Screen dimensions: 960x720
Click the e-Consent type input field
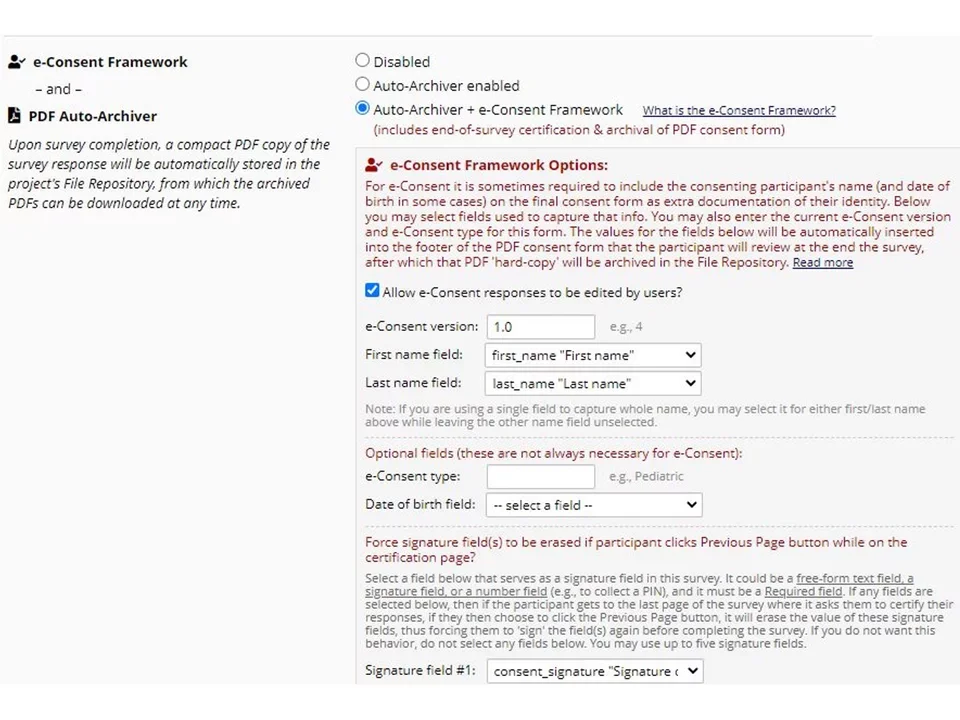click(540, 476)
